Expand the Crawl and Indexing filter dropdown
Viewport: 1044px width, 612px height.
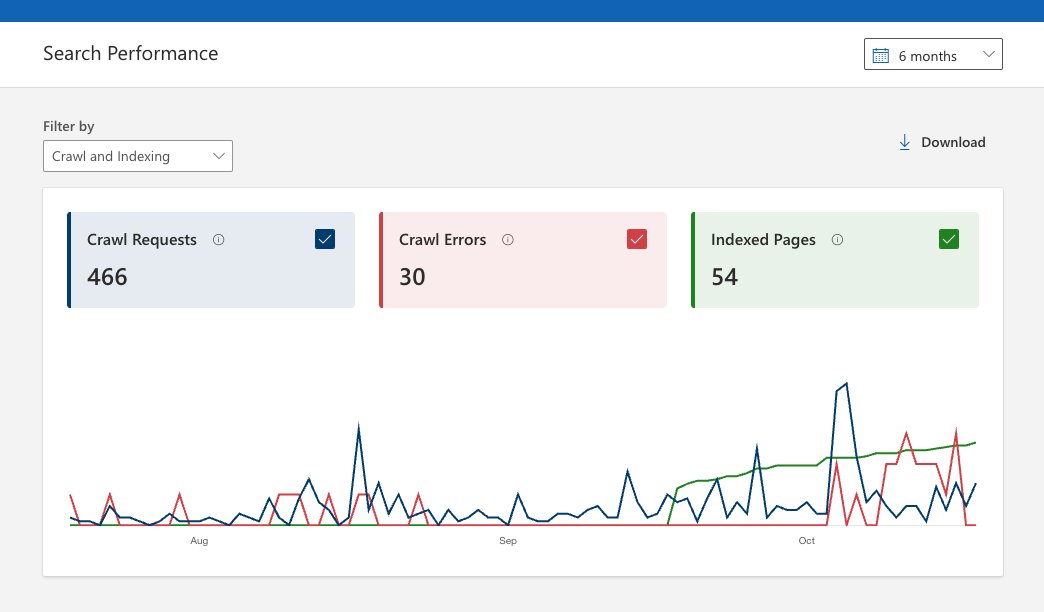[x=138, y=156]
